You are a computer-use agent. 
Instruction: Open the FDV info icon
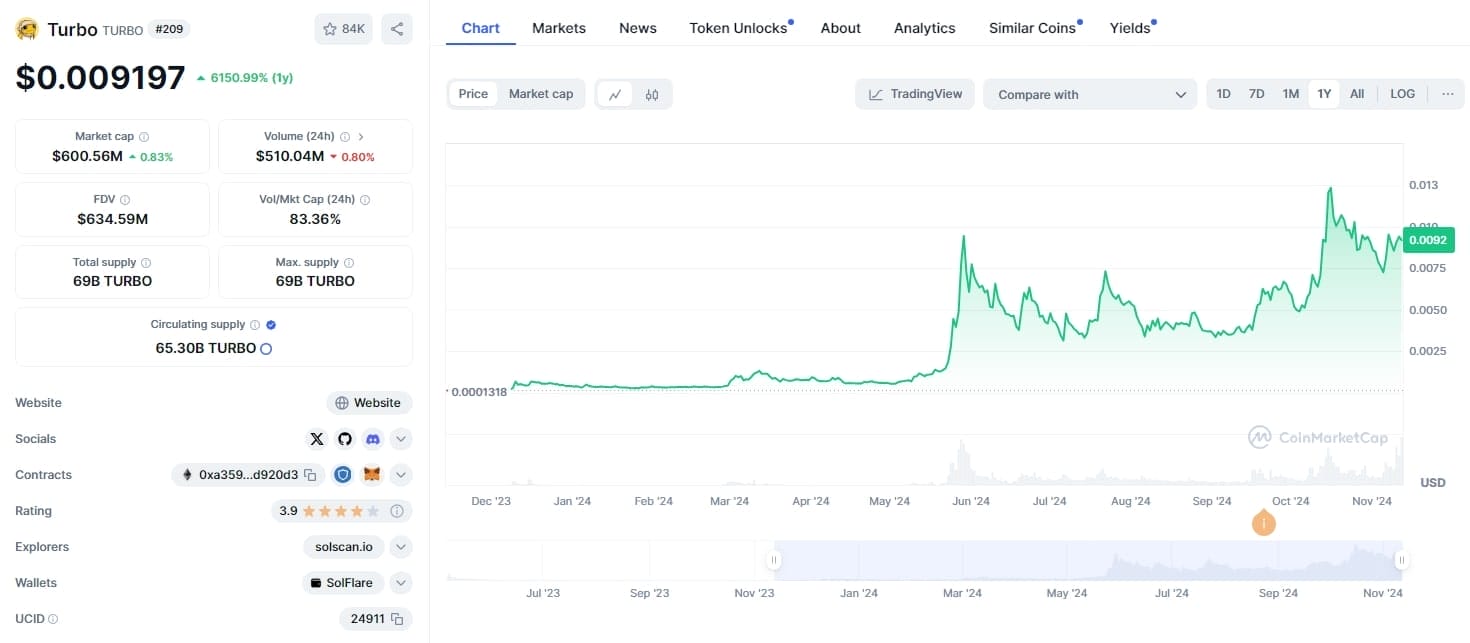[125, 200]
